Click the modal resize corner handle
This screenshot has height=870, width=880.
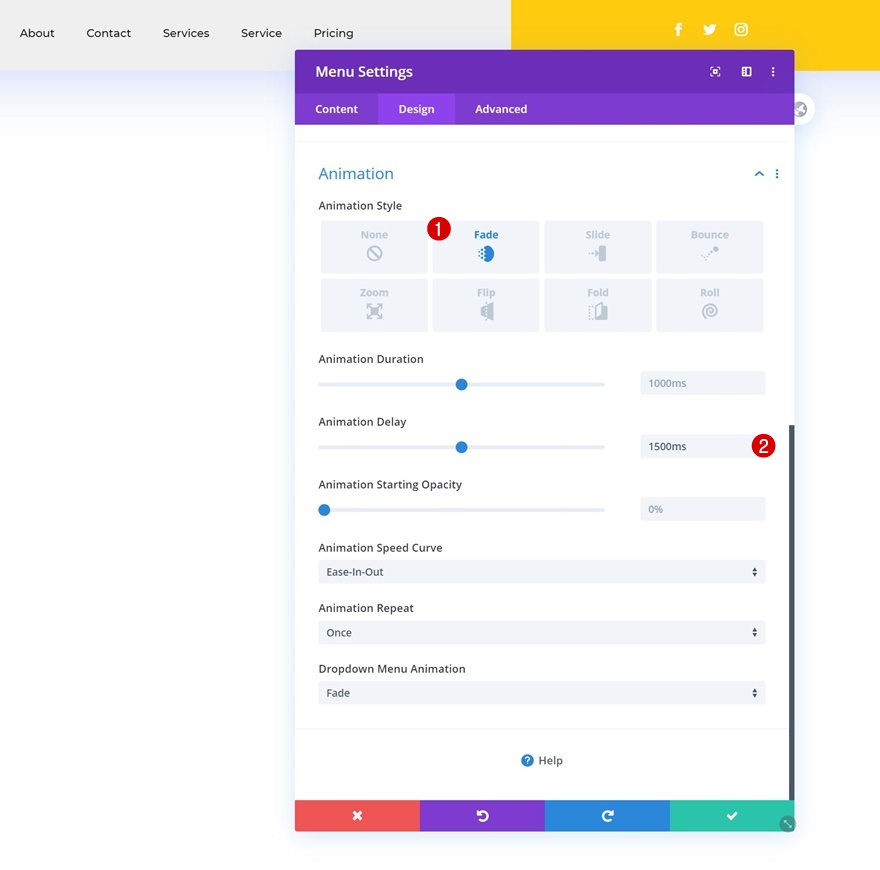tap(787, 823)
